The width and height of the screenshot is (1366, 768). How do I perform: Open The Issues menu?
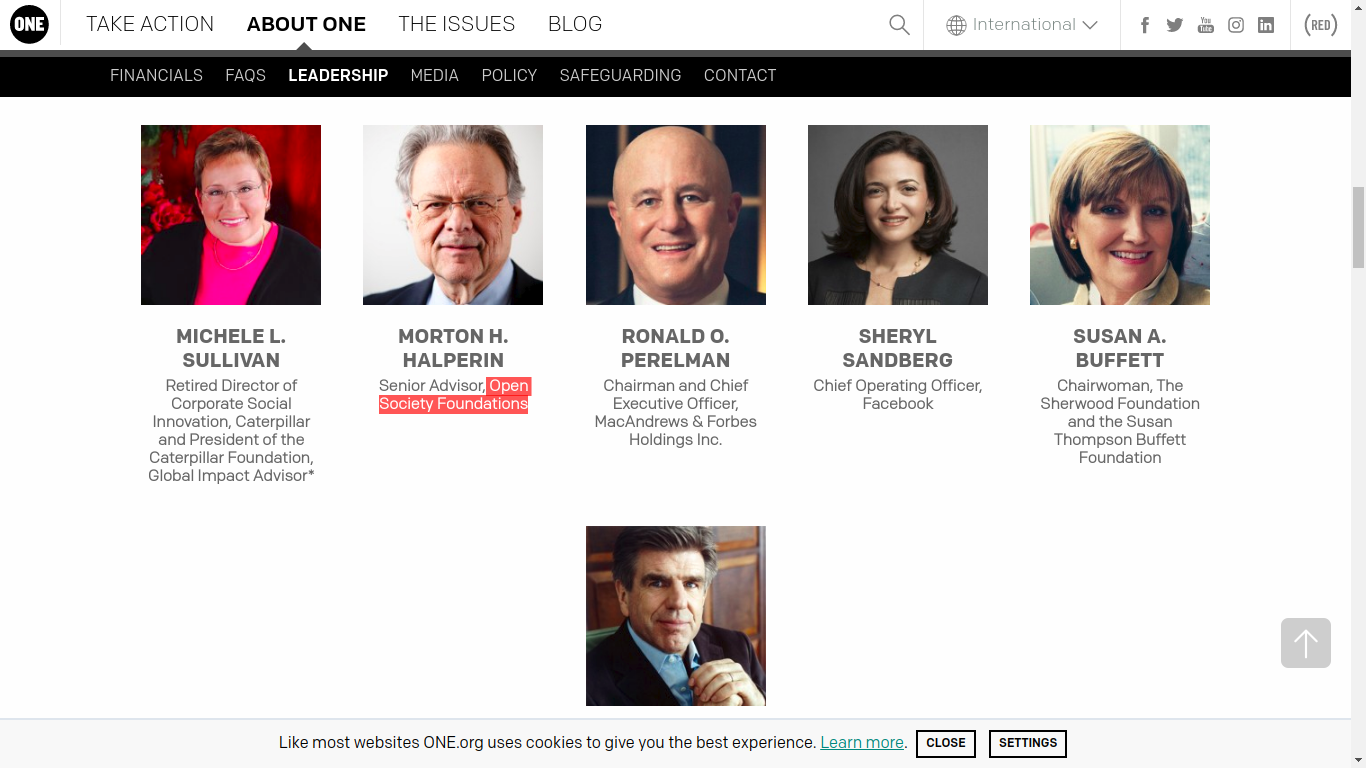click(x=456, y=24)
